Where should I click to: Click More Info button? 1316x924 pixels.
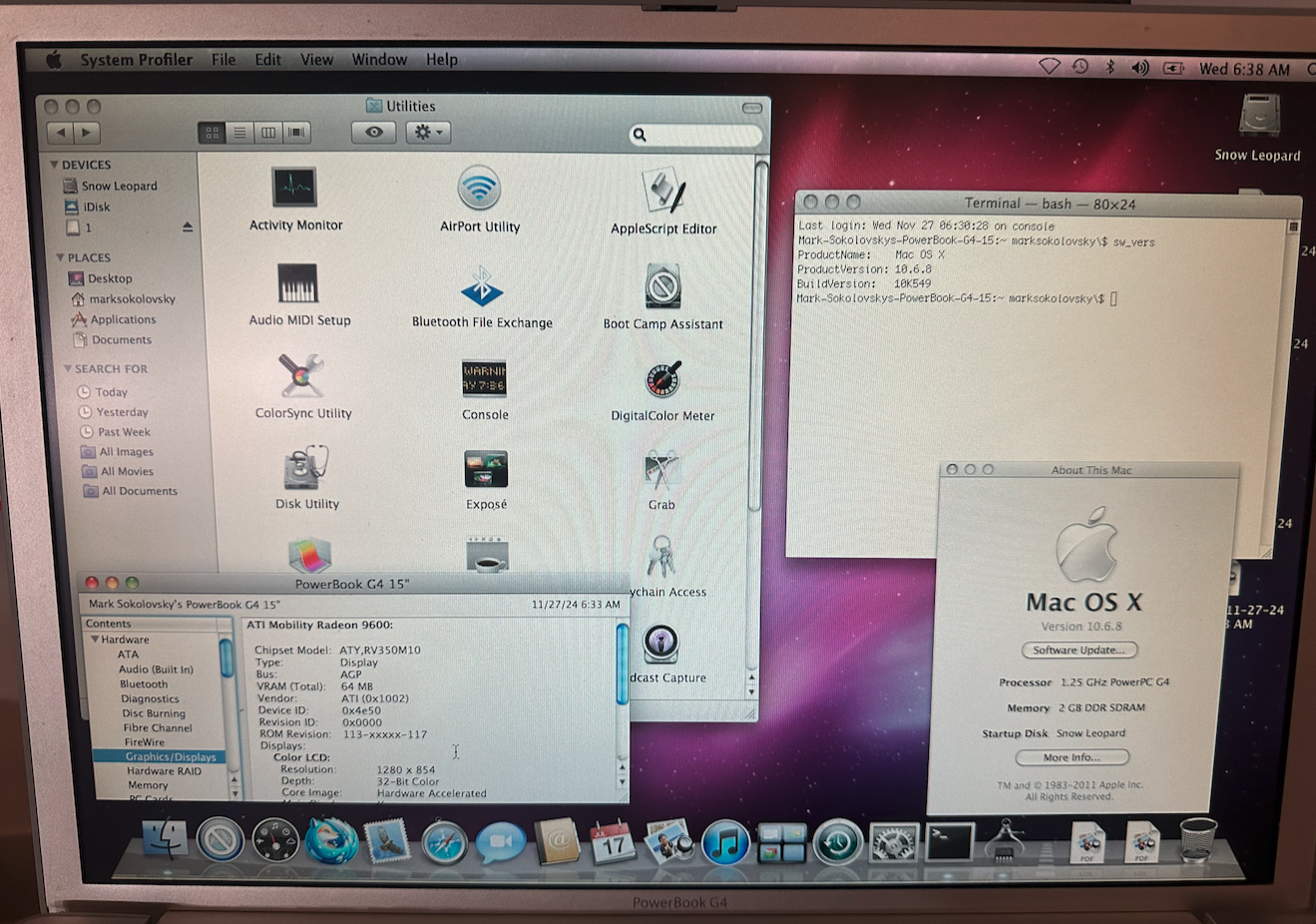point(1072,757)
